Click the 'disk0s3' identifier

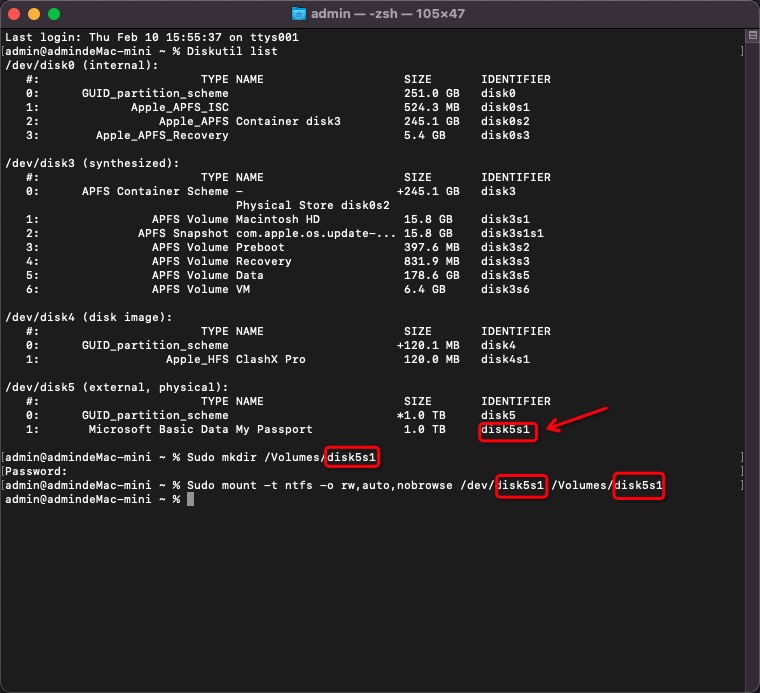point(505,135)
